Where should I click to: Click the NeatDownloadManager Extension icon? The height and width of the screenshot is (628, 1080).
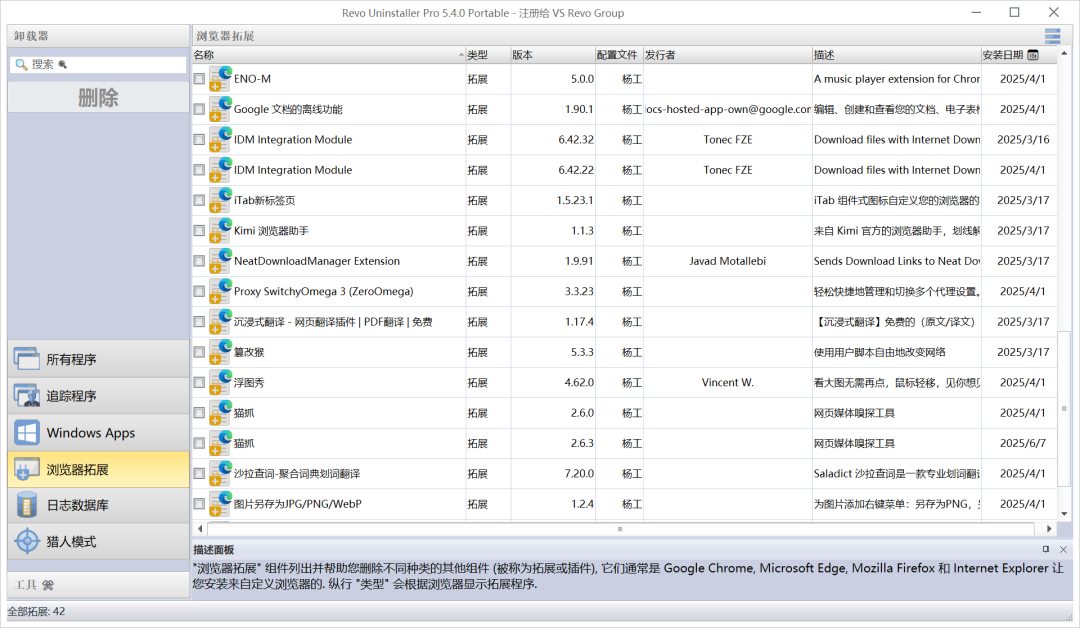coord(220,260)
